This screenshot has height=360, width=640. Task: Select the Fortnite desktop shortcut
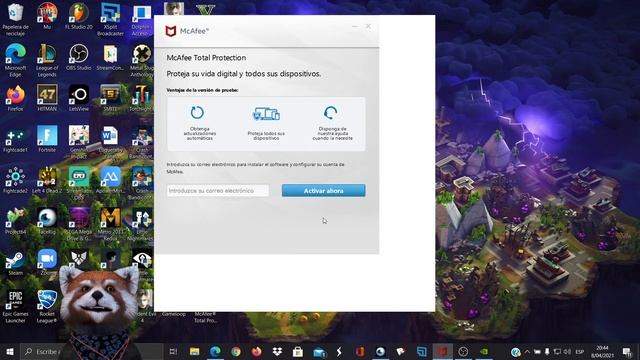(x=47, y=139)
